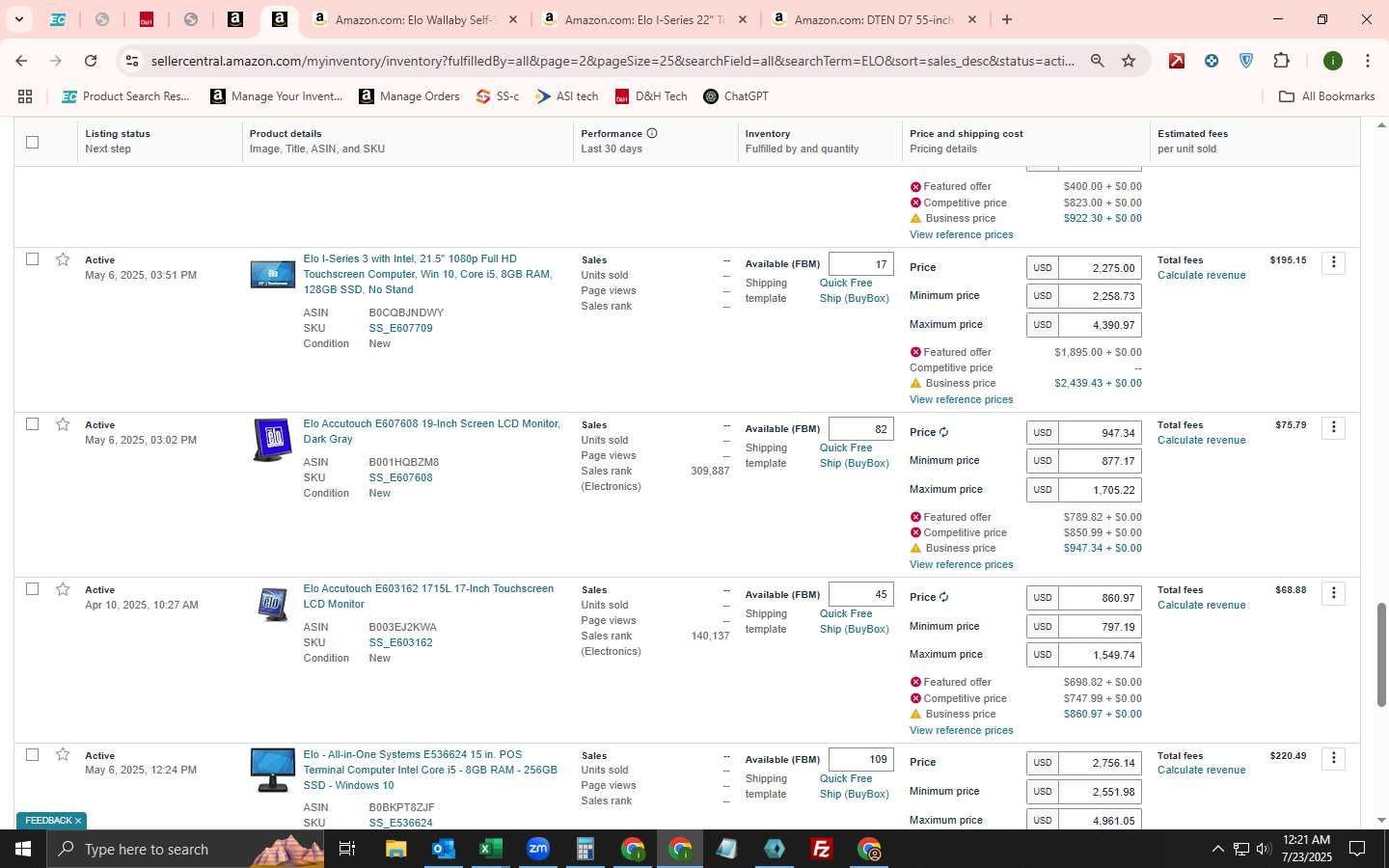This screenshot has height=868, width=1389.
Task: Click in the Windows taskbar search box
Action: tap(183, 849)
